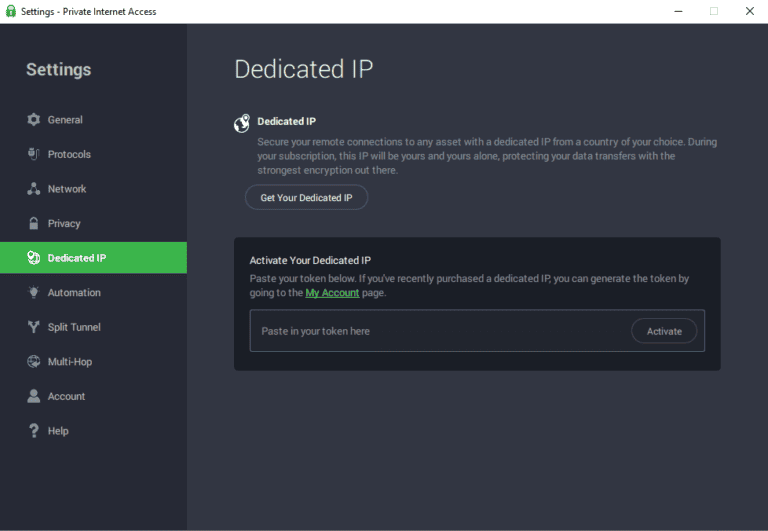Click the Account person icon
Image resolution: width=768 pixels, height=531 pixels.
[33, 396]
